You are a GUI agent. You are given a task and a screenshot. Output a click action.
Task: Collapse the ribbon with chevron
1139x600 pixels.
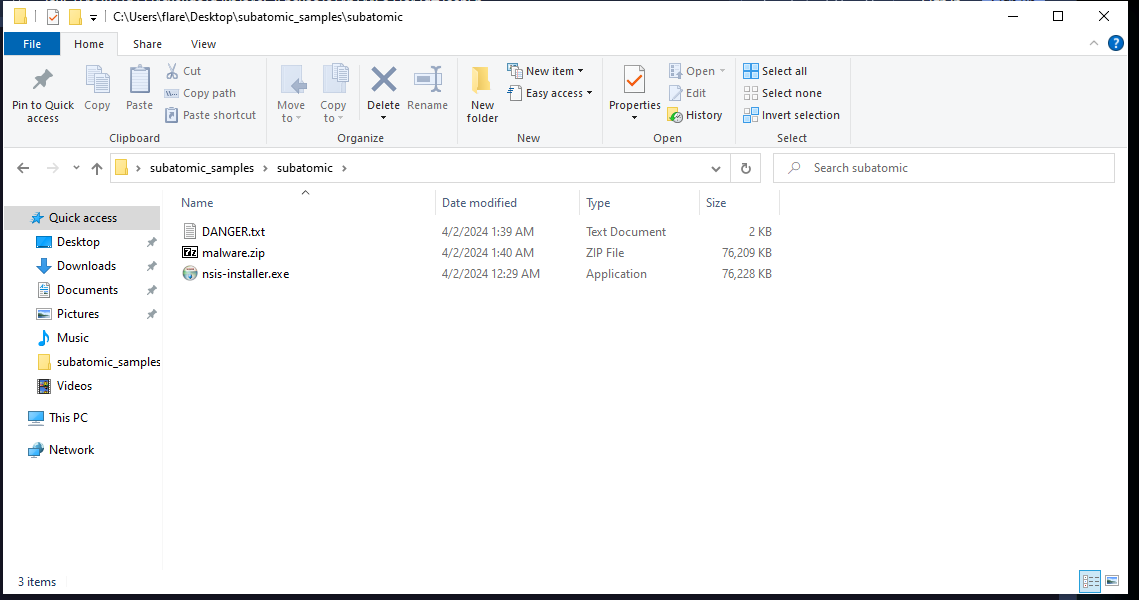[1094, 44]
